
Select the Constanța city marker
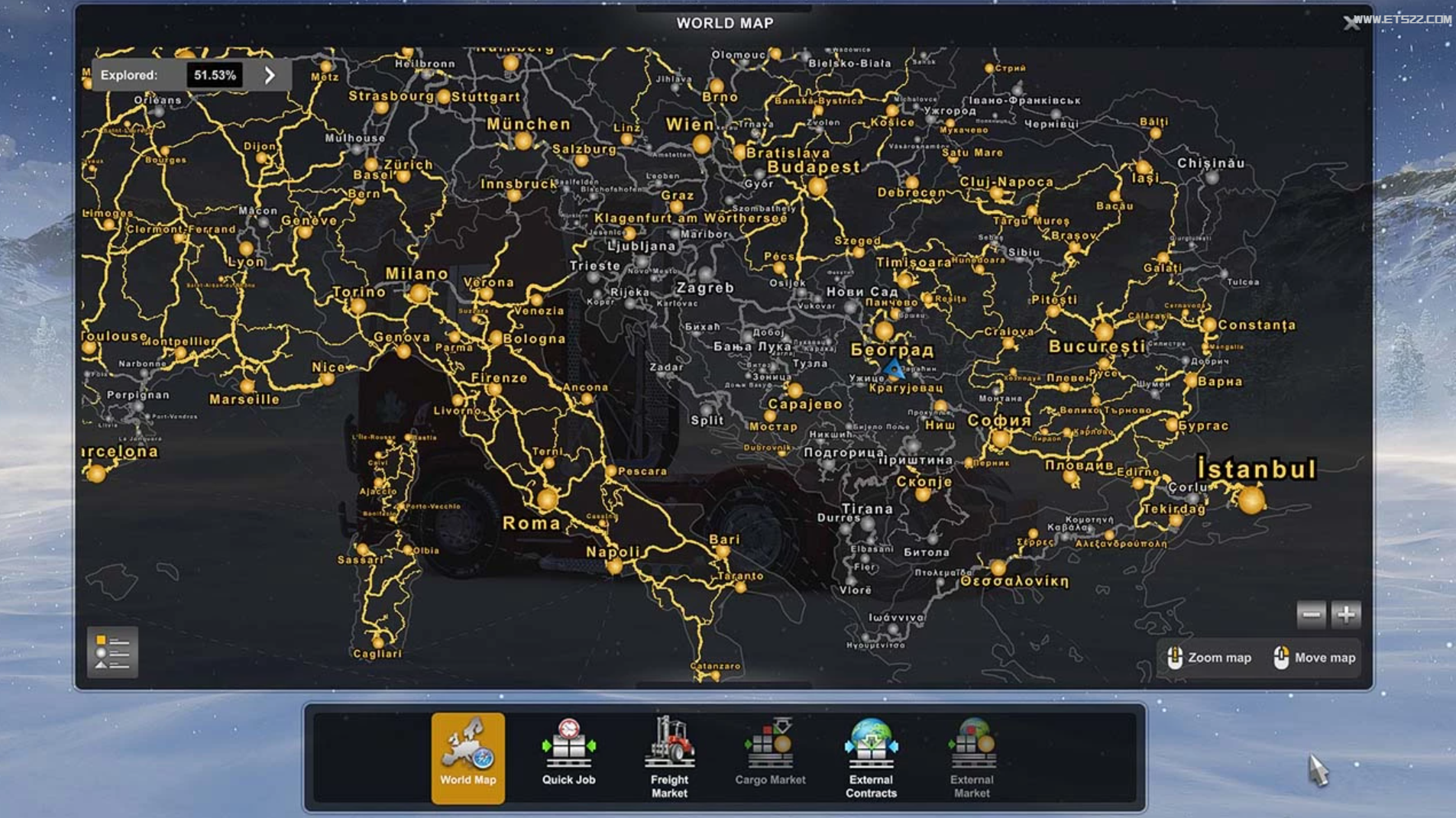click(1208, 325)
